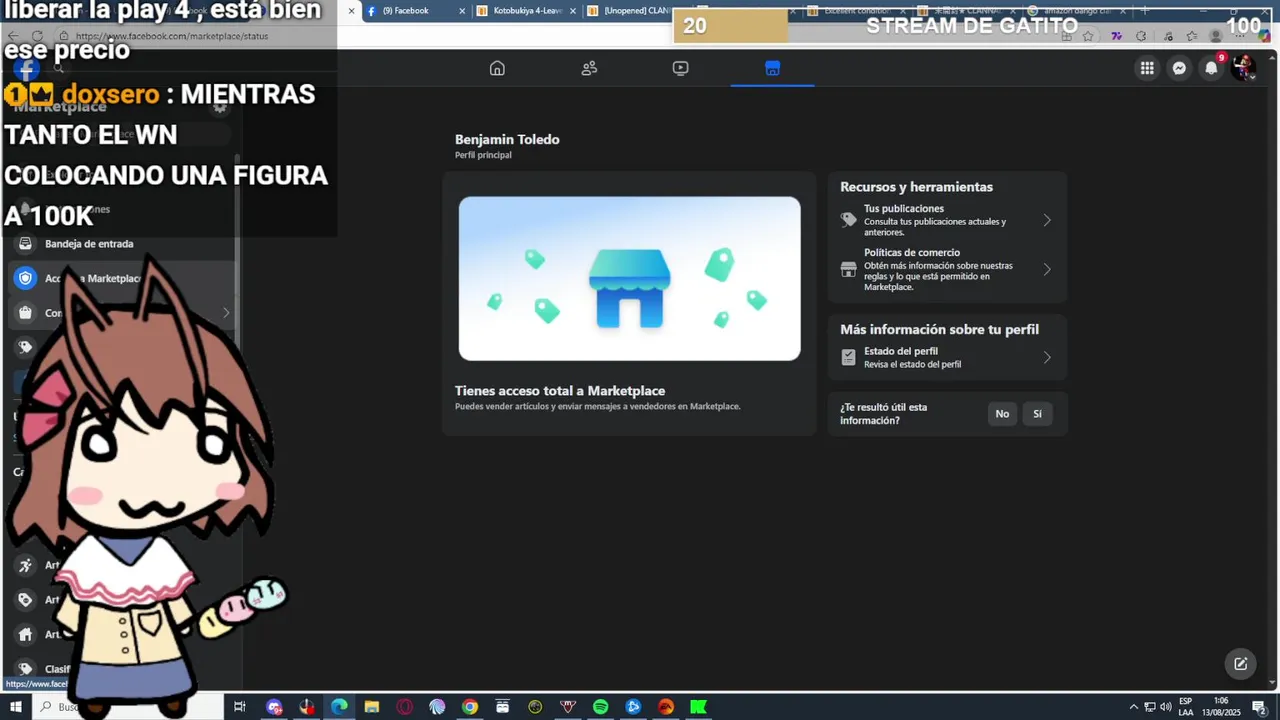Show hidden system tray icons

(x=1133, y=707)
